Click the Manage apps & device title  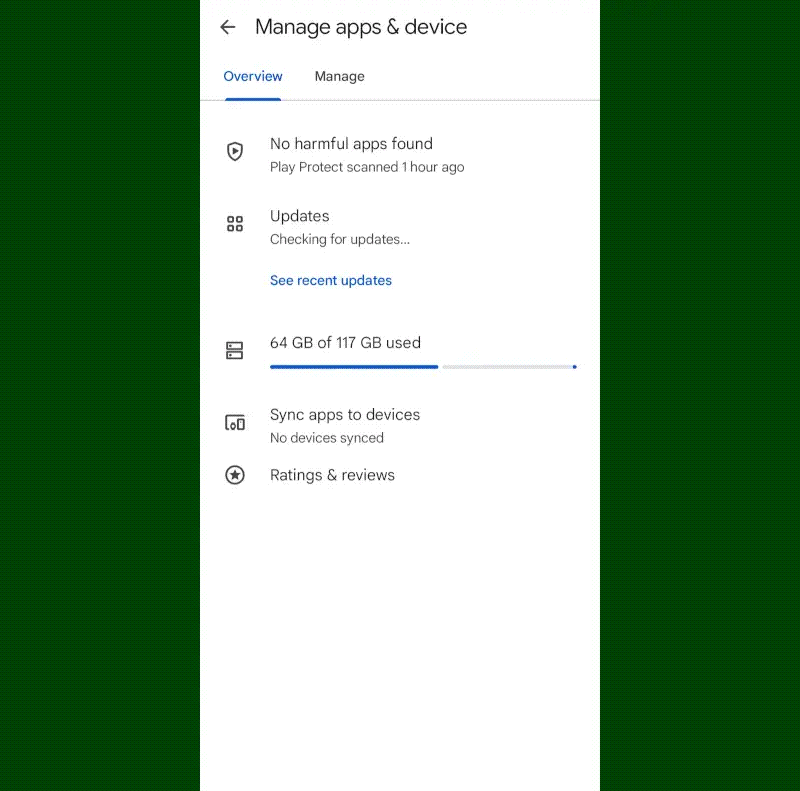point(361,27)
